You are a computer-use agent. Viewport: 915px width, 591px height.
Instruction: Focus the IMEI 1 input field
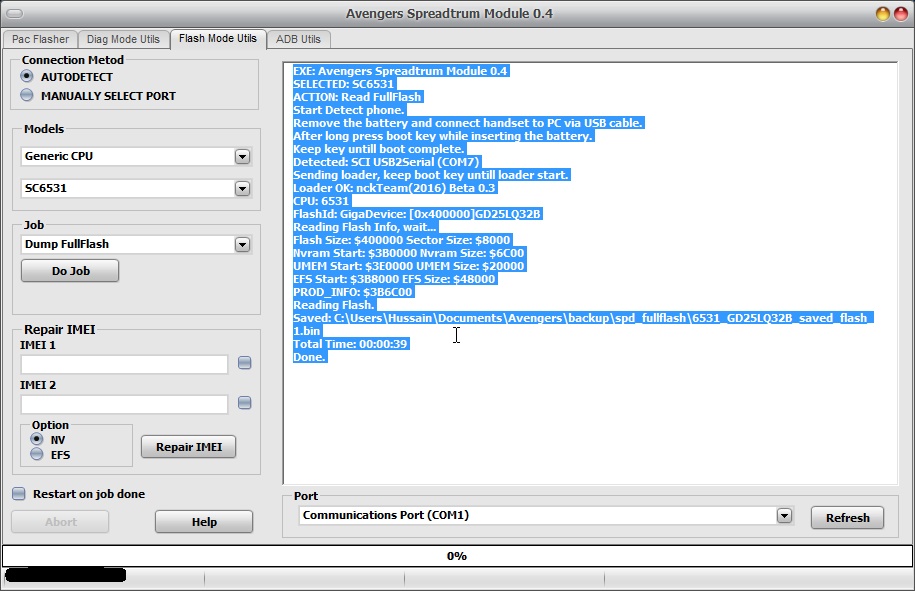(124, 364)
